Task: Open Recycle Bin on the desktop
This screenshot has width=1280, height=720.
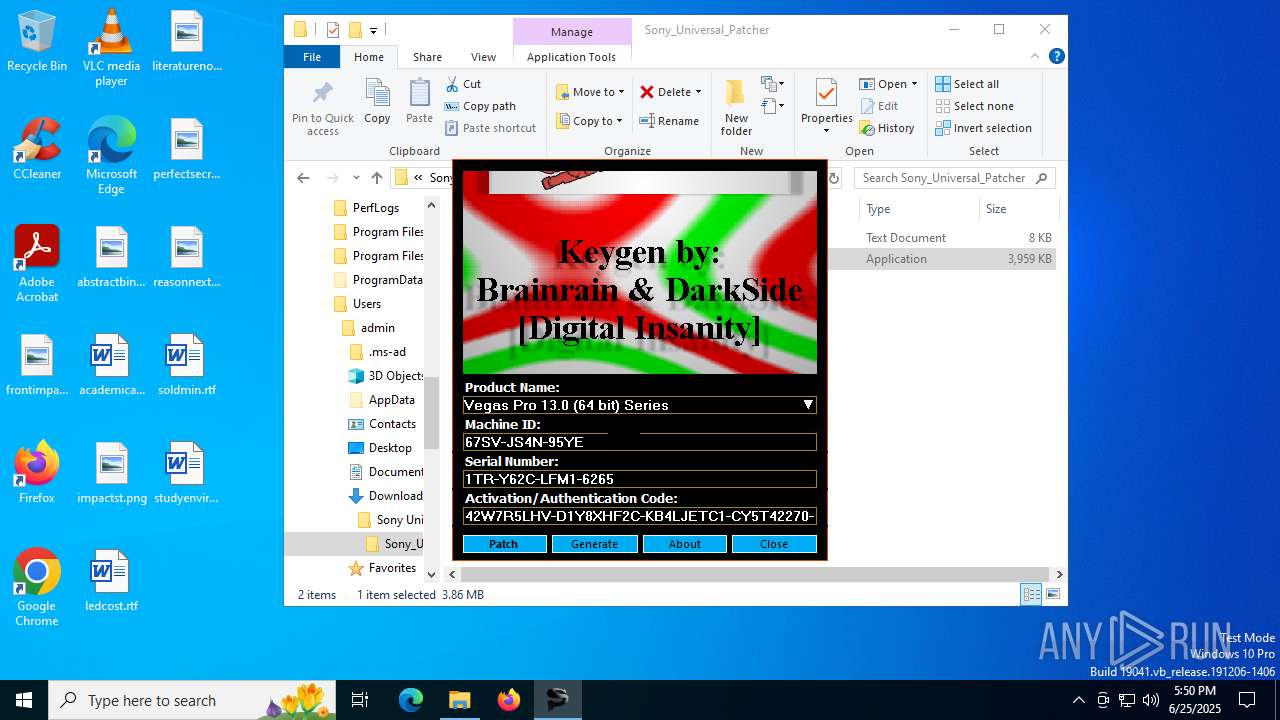Action: pos(37,42)
